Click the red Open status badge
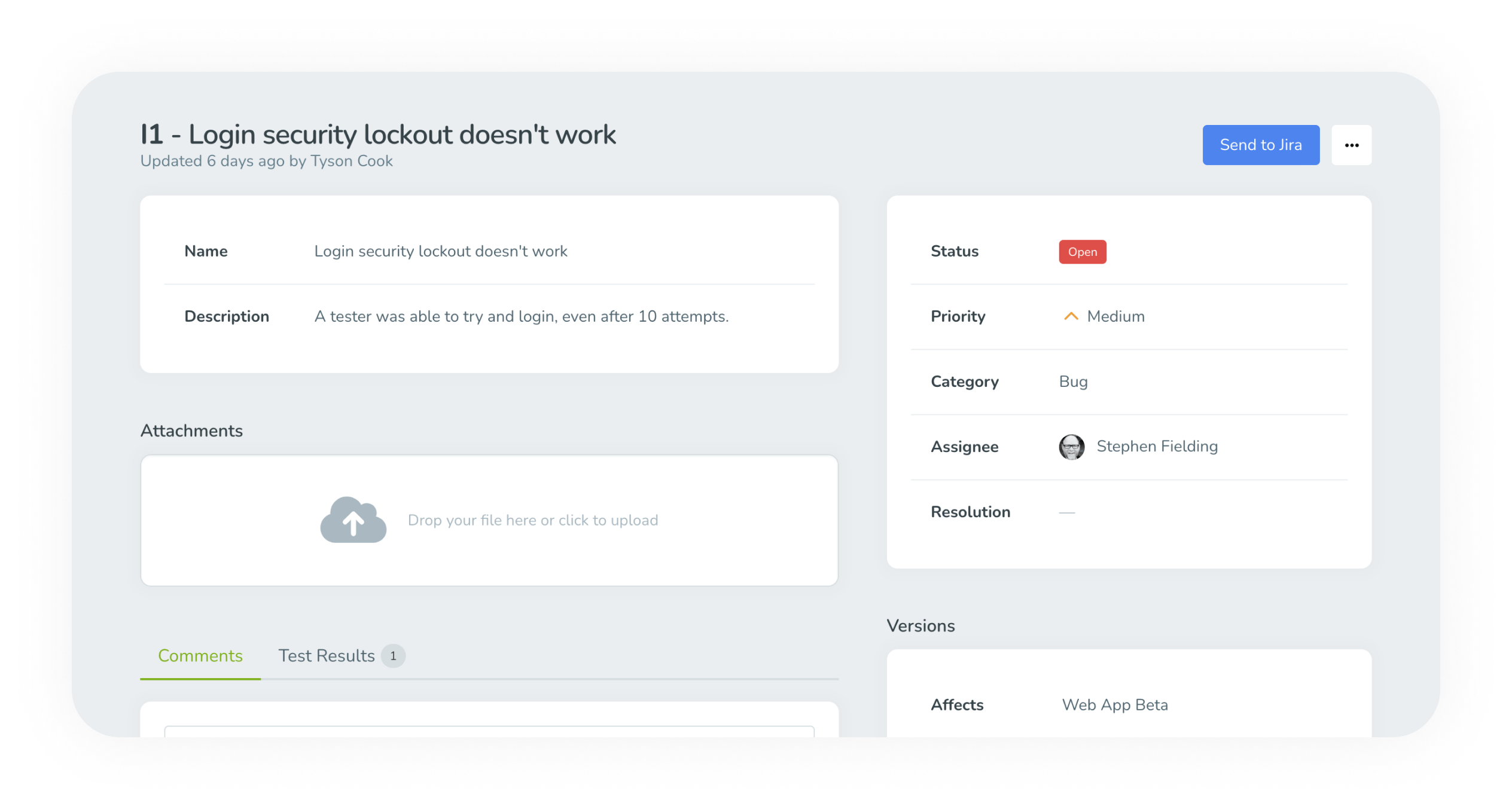Image resolution: width=1512 pixels, height=809 pixels. (1082, 251)
